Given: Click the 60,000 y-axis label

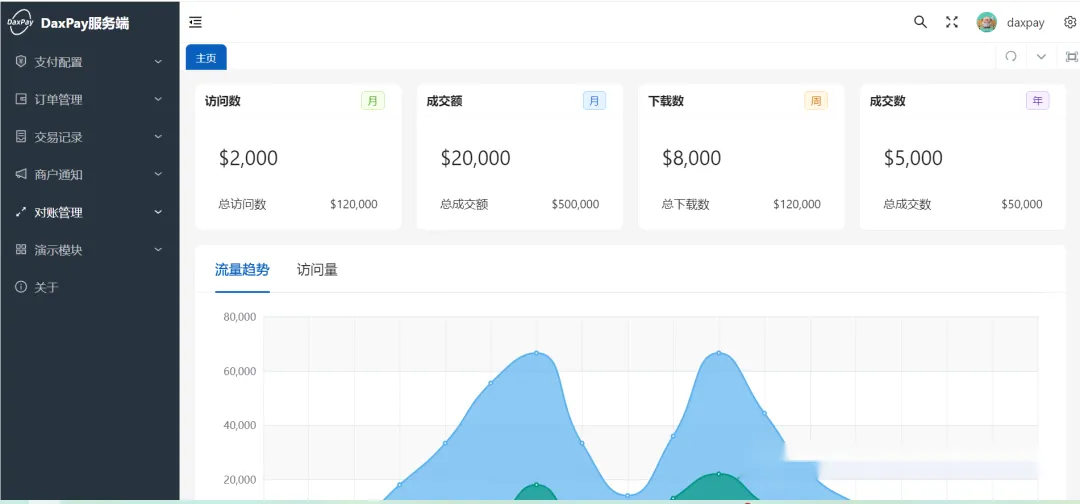Looking at the screenshot, I should tap(240, 371).
